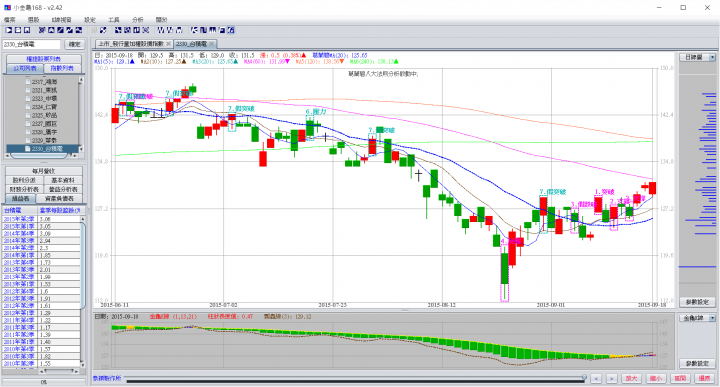
Task: Open the 工具 menu
Action: tap(114, 20)
